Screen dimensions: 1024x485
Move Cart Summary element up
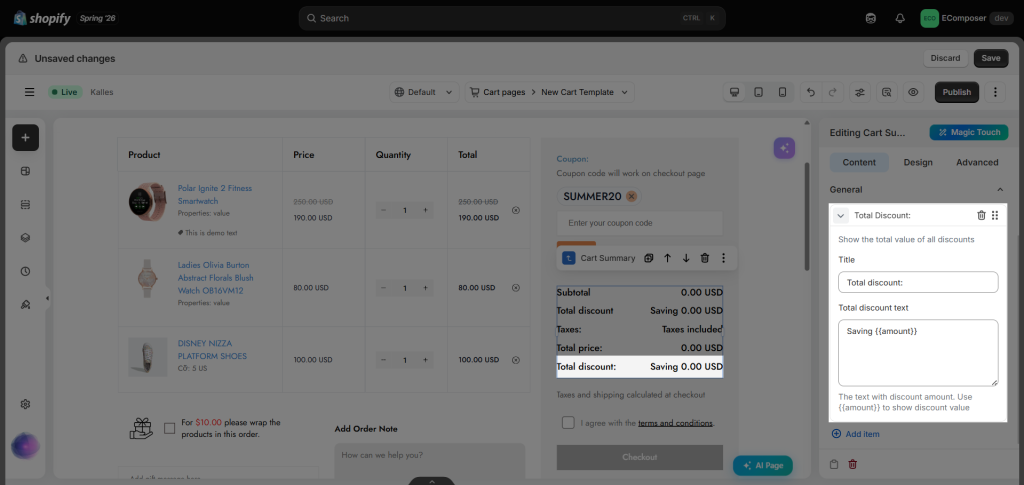[667, 258]
